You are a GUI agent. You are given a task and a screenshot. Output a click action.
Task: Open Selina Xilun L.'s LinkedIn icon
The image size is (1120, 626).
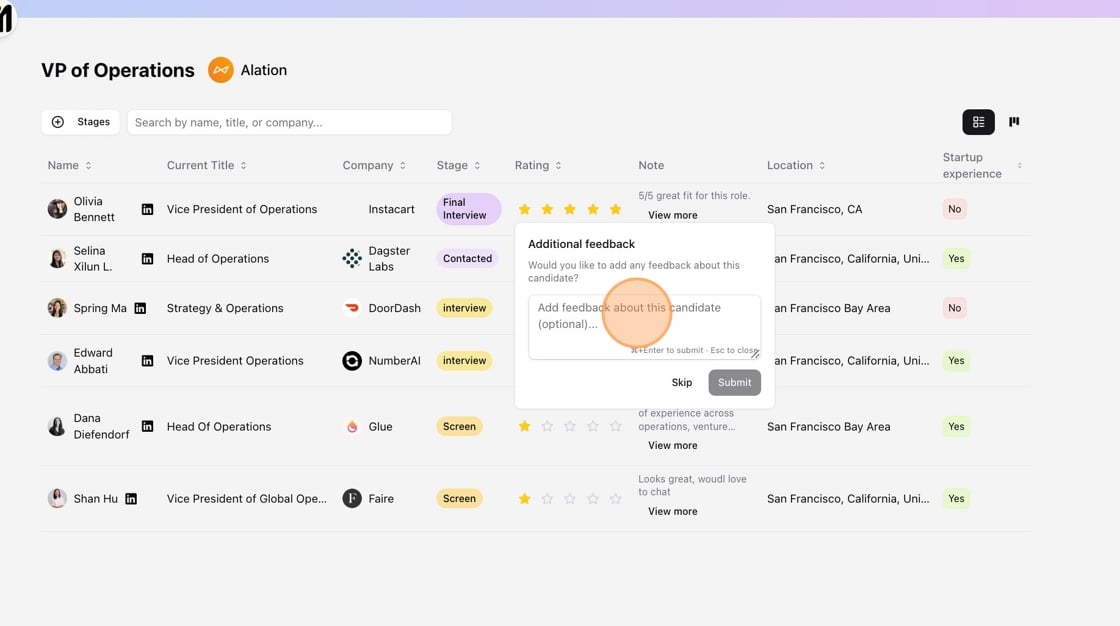pyautogui.click(x=147, y=259)
